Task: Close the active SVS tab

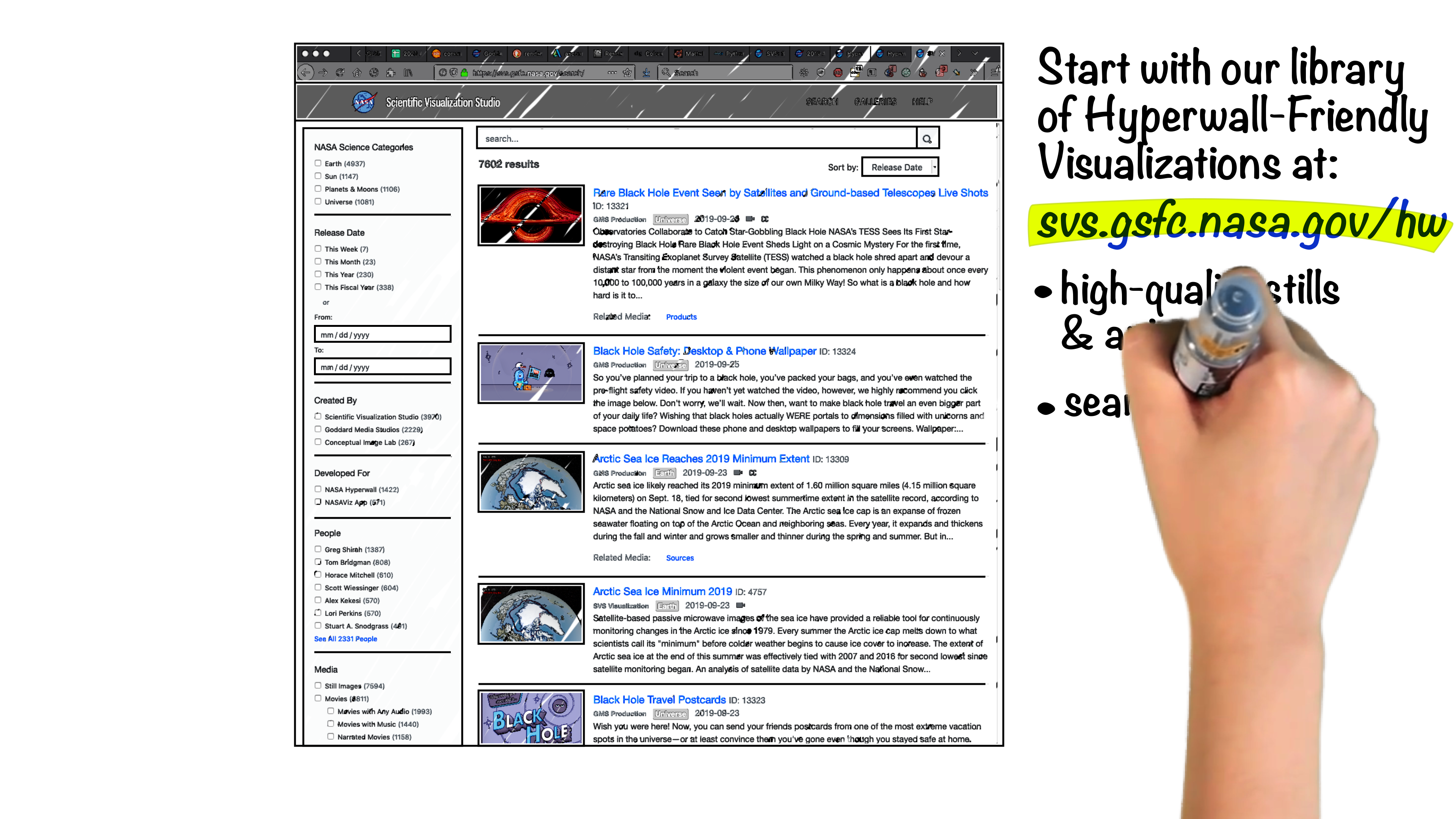Action: coord(941,53)
